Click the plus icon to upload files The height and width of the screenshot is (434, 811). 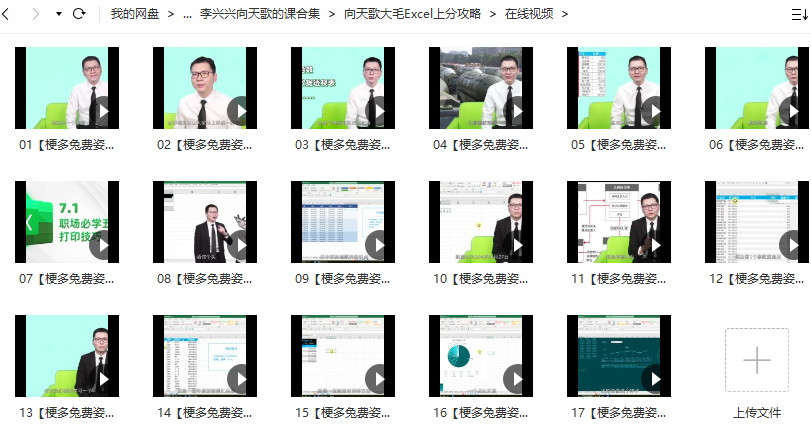click(757, 359)
